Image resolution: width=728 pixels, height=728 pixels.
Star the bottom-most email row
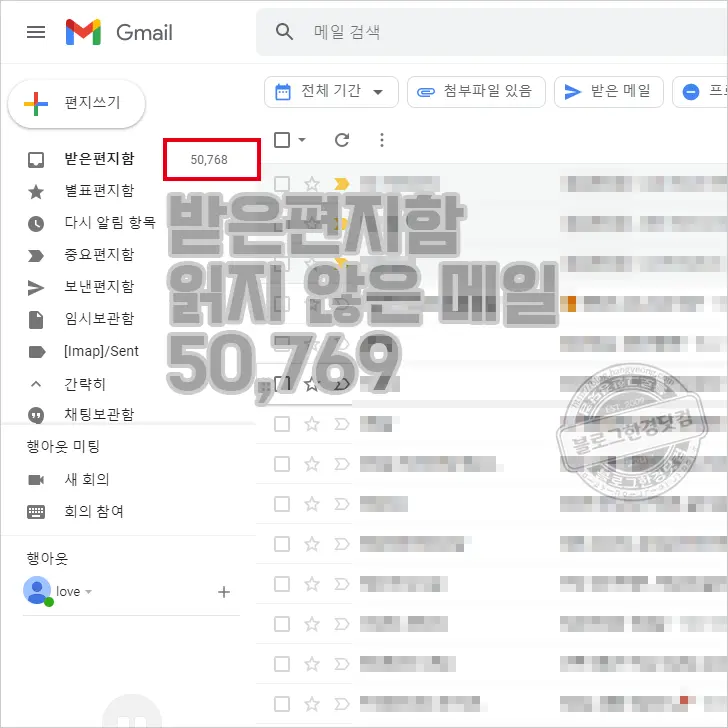click(x=312, y=704)
